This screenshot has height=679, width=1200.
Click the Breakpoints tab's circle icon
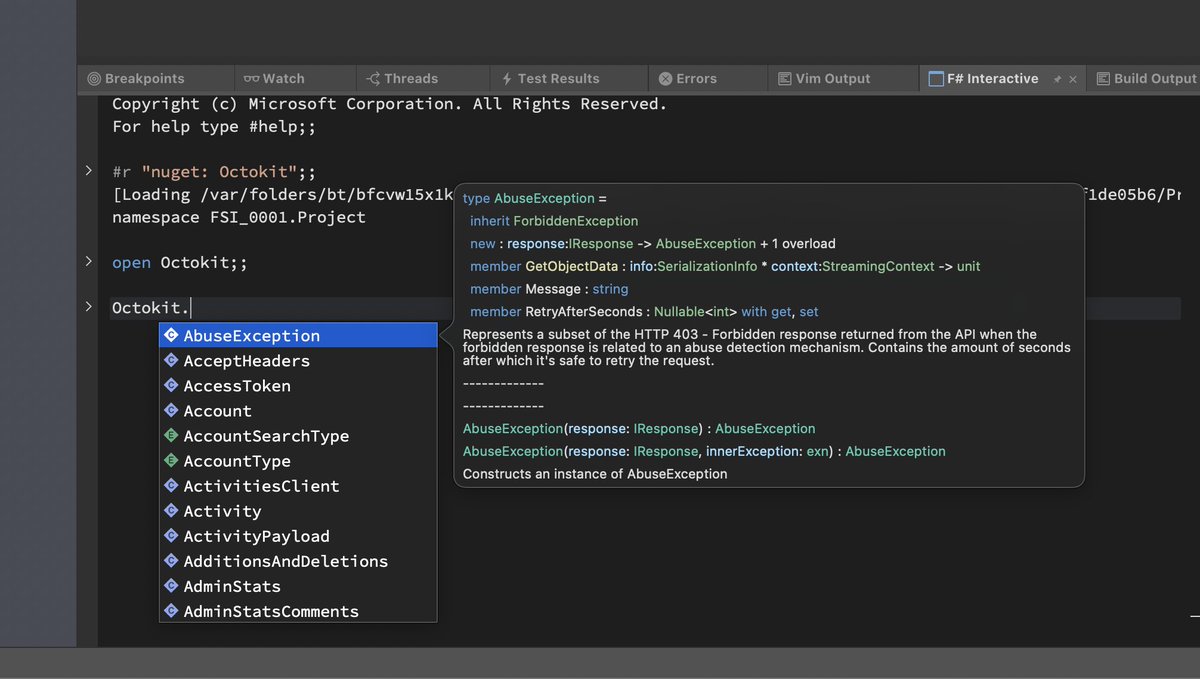coord(94,78)
